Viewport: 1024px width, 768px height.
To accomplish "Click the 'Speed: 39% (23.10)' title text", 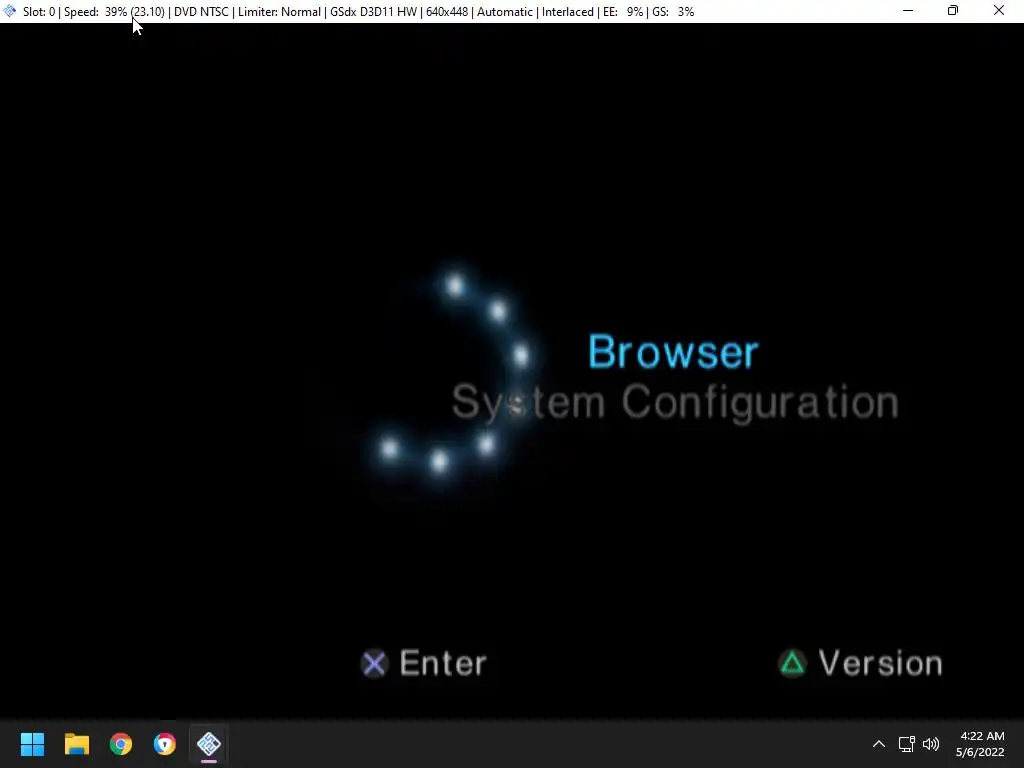I will (x=114, y=12).
